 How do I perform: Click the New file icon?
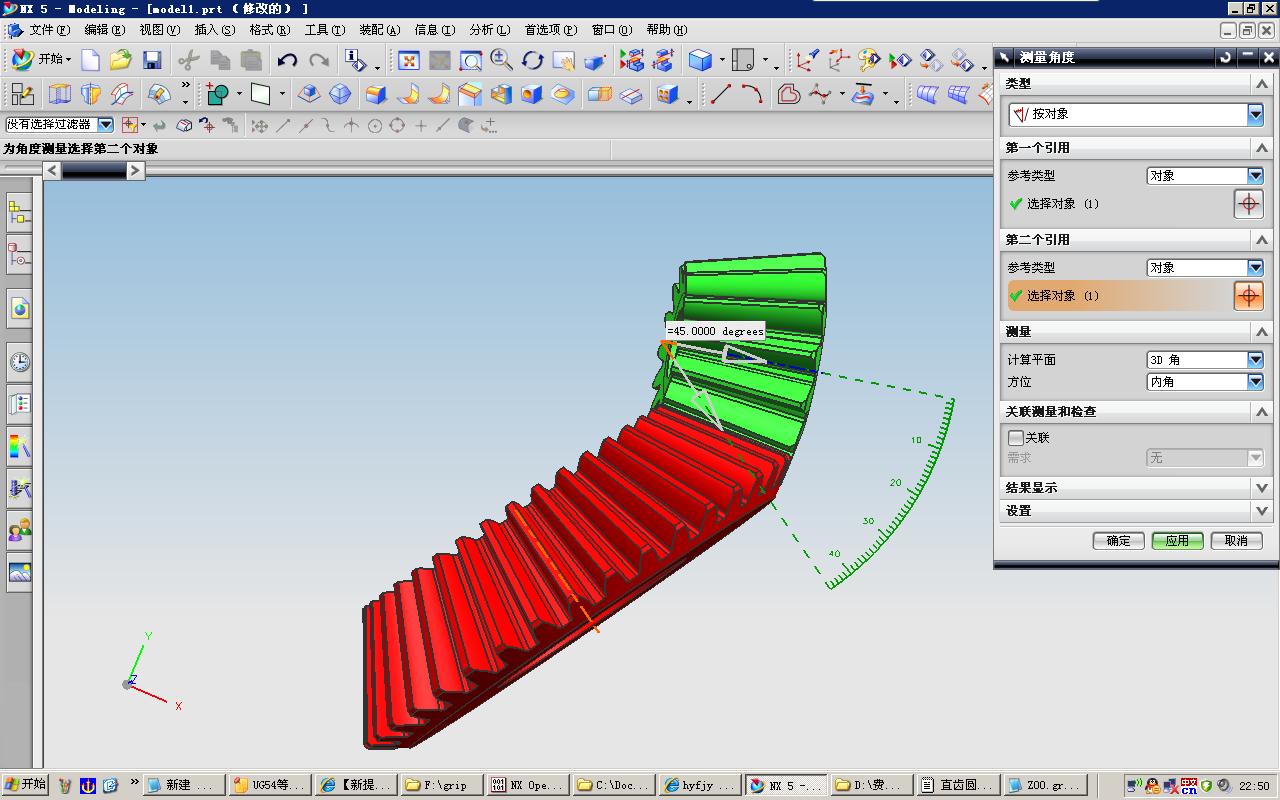91,60
